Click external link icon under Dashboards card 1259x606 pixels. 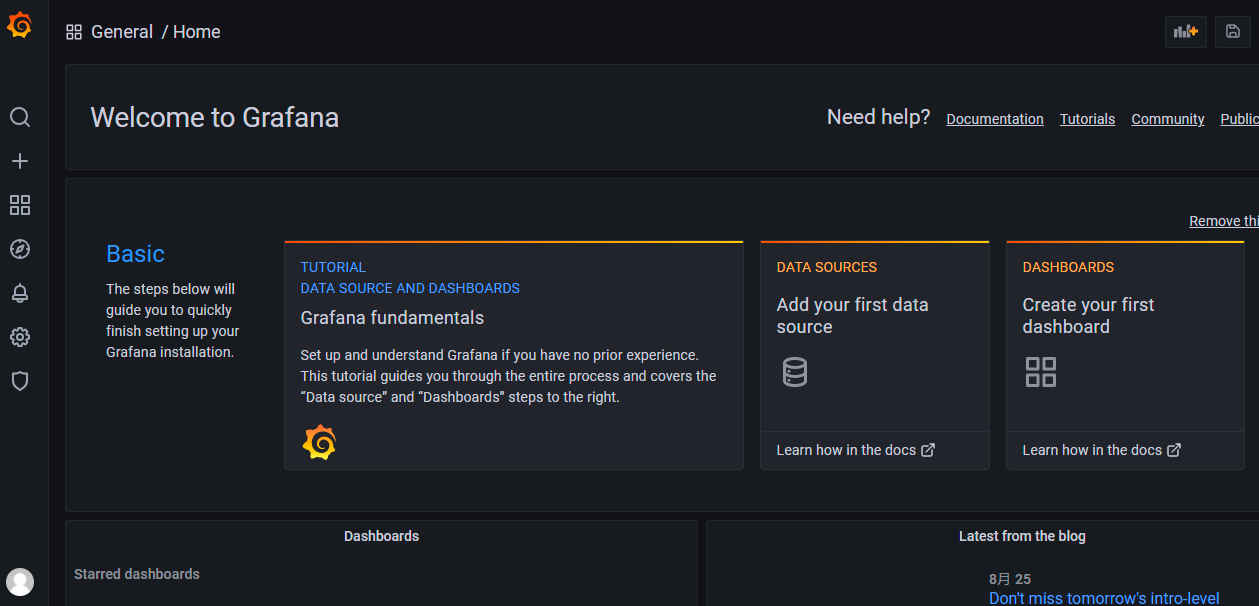click(1174, 450)
